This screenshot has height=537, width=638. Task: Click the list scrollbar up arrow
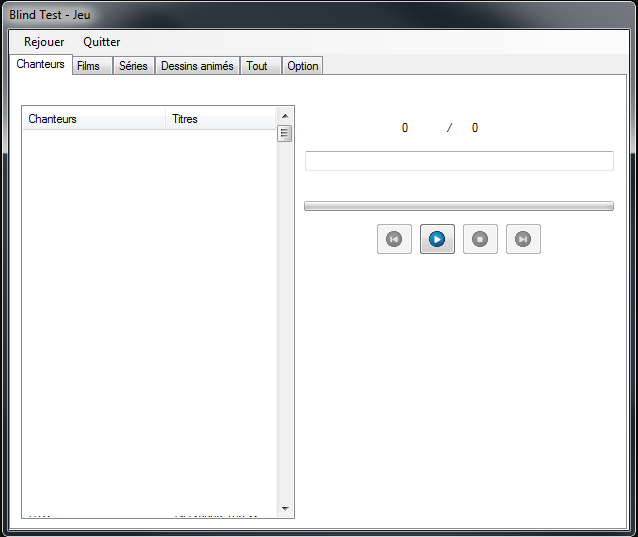284,115
